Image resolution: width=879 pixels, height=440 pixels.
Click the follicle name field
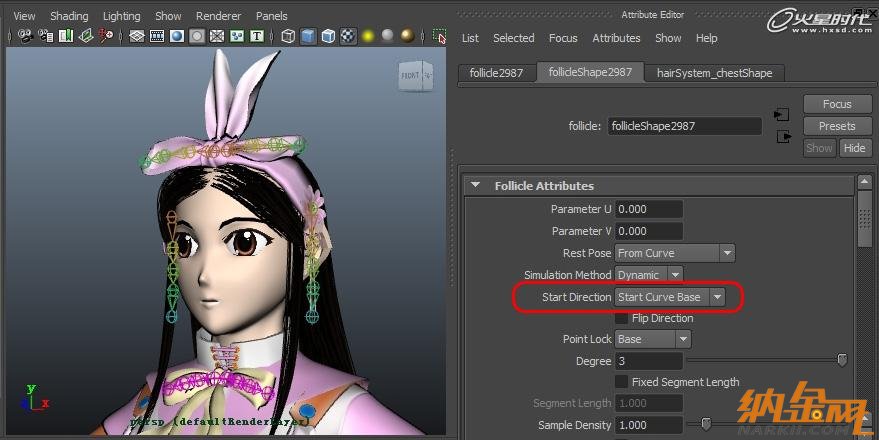coord(684,126)
